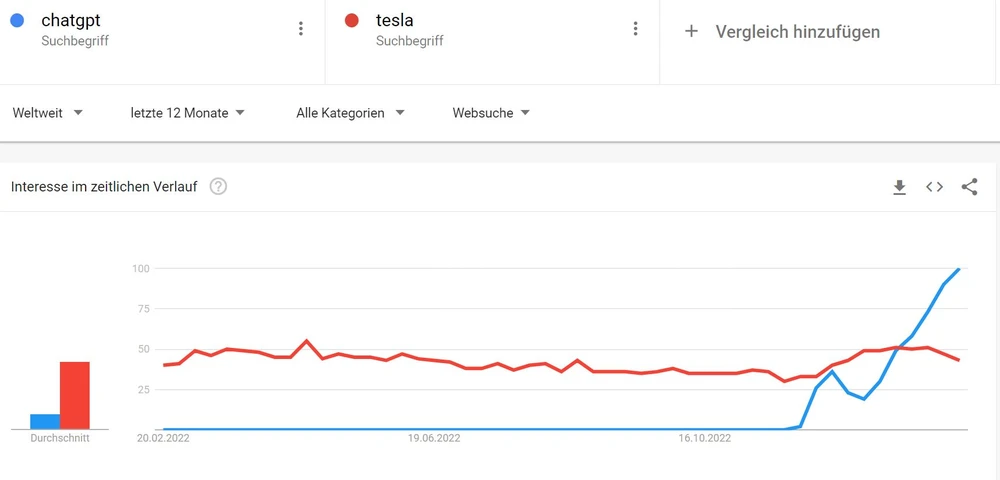Click the blue chatgpt color dot

coord(17,20)
